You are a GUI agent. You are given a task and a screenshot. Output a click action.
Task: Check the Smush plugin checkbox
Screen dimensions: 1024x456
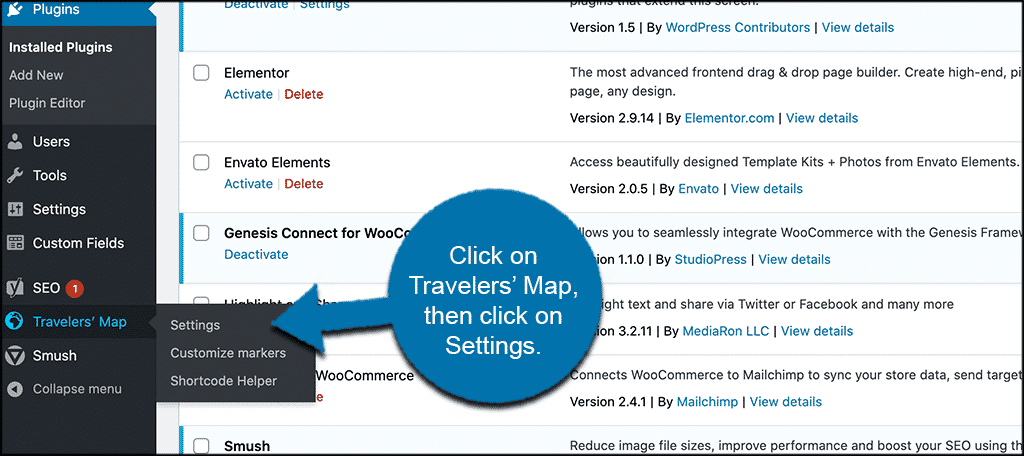point(201,446)
